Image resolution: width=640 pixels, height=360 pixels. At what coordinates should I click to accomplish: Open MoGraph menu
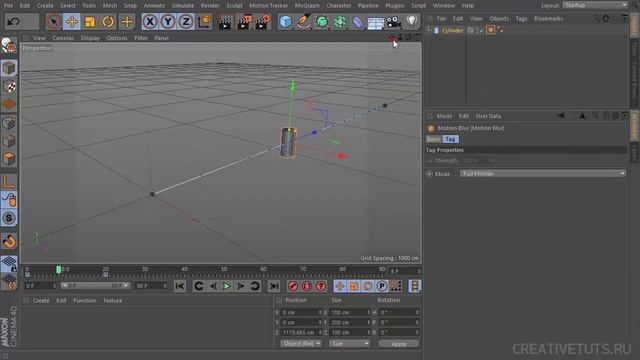tap(307, 6)
